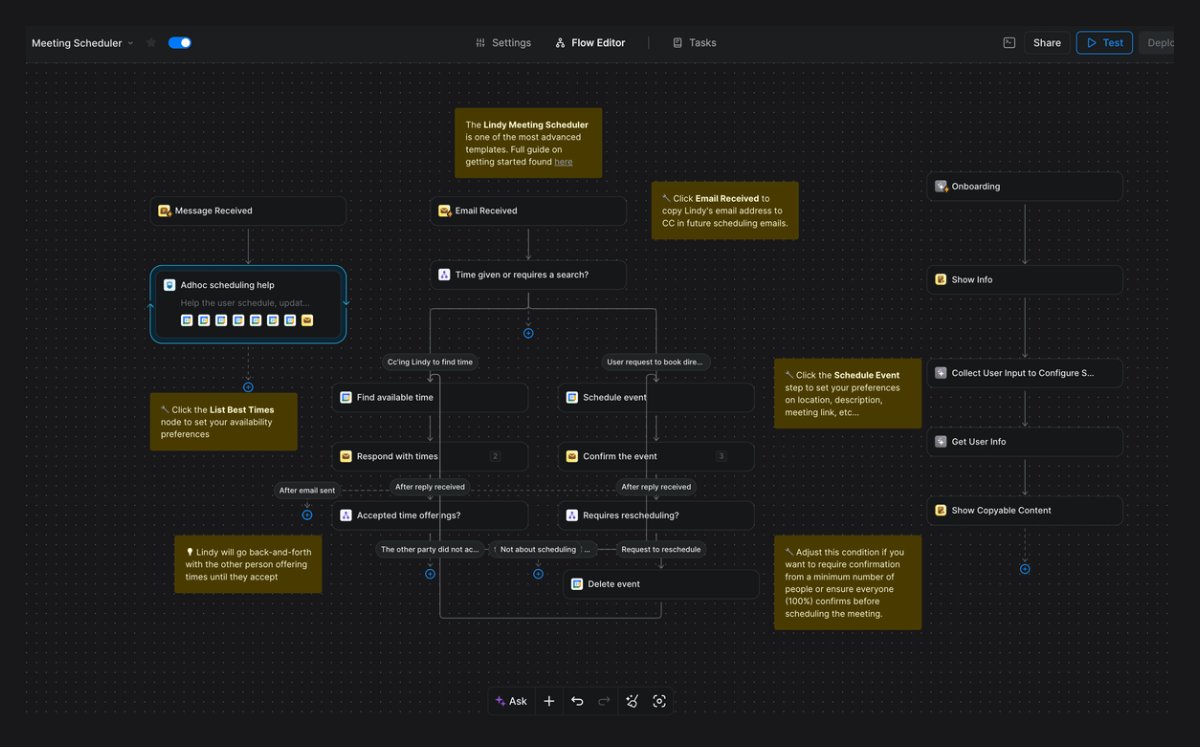
Task: Click the condition icon on Time given node
Action: point(444,274)
